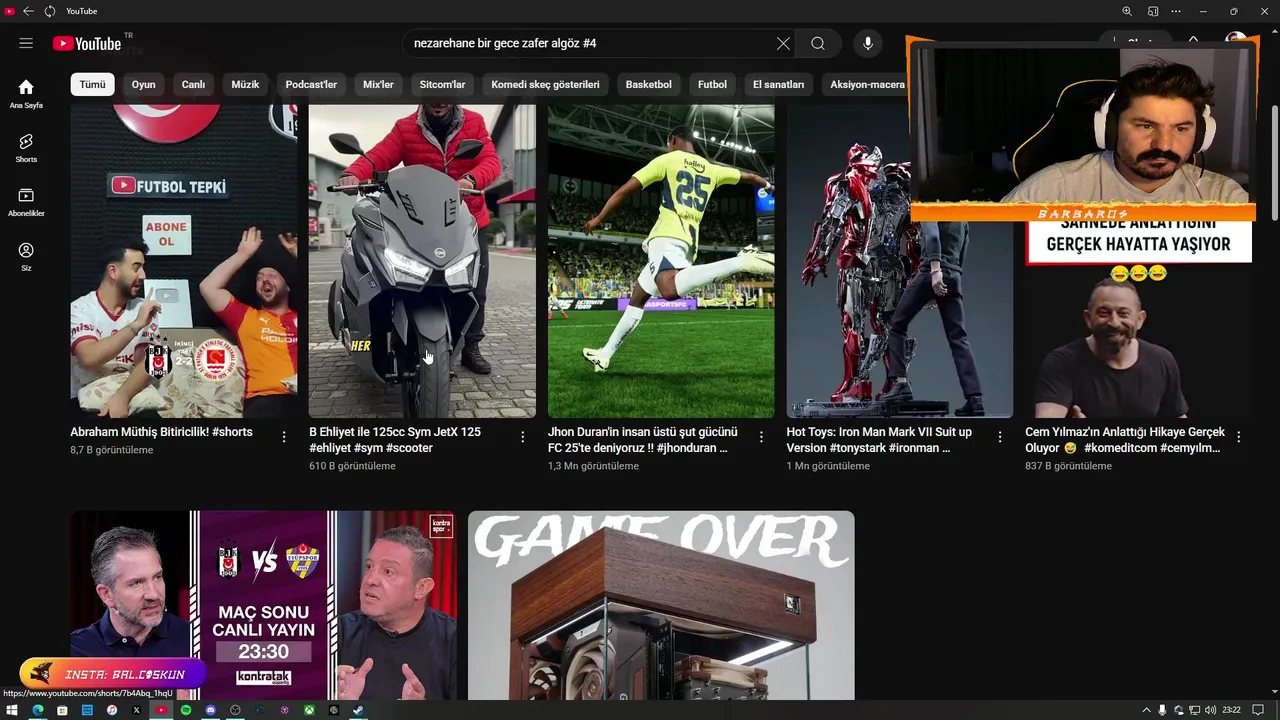This screenshot has width=1280, height=720.
Task: Open the three-dots browser menu
Action: (1176, 11)
